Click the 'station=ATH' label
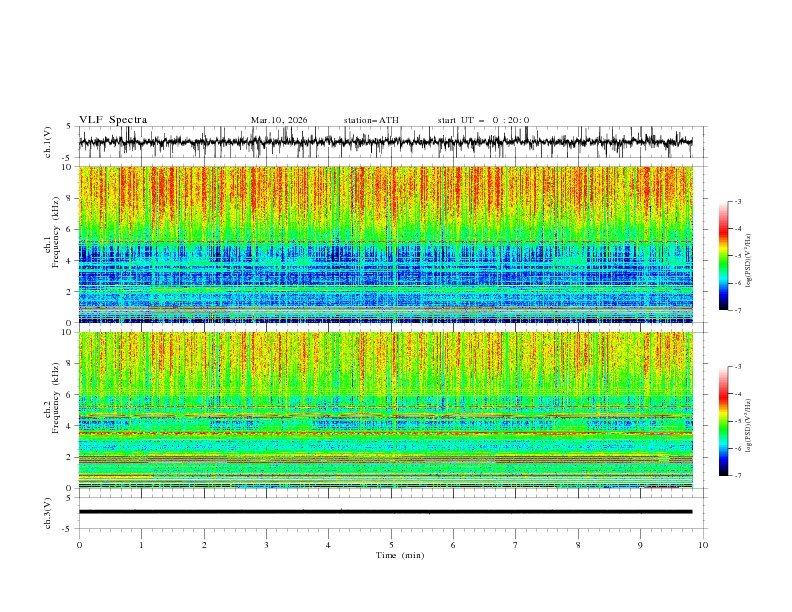 click(371, 120)
